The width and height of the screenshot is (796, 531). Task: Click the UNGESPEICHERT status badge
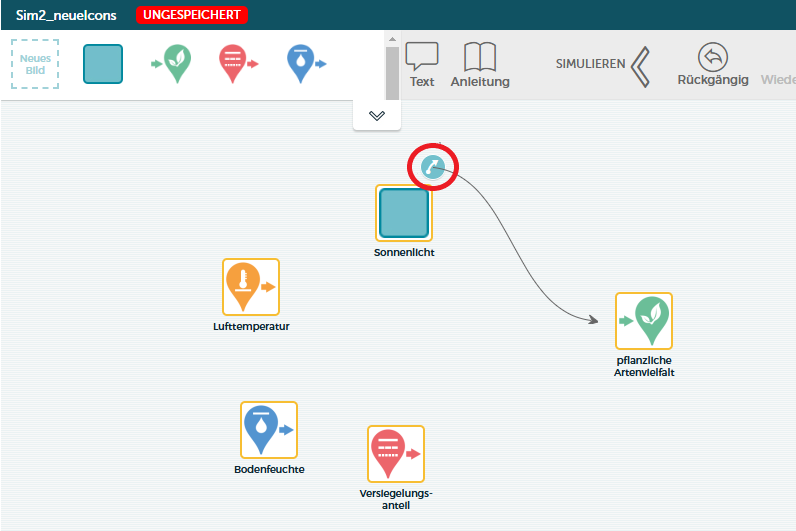coord(191,15)
